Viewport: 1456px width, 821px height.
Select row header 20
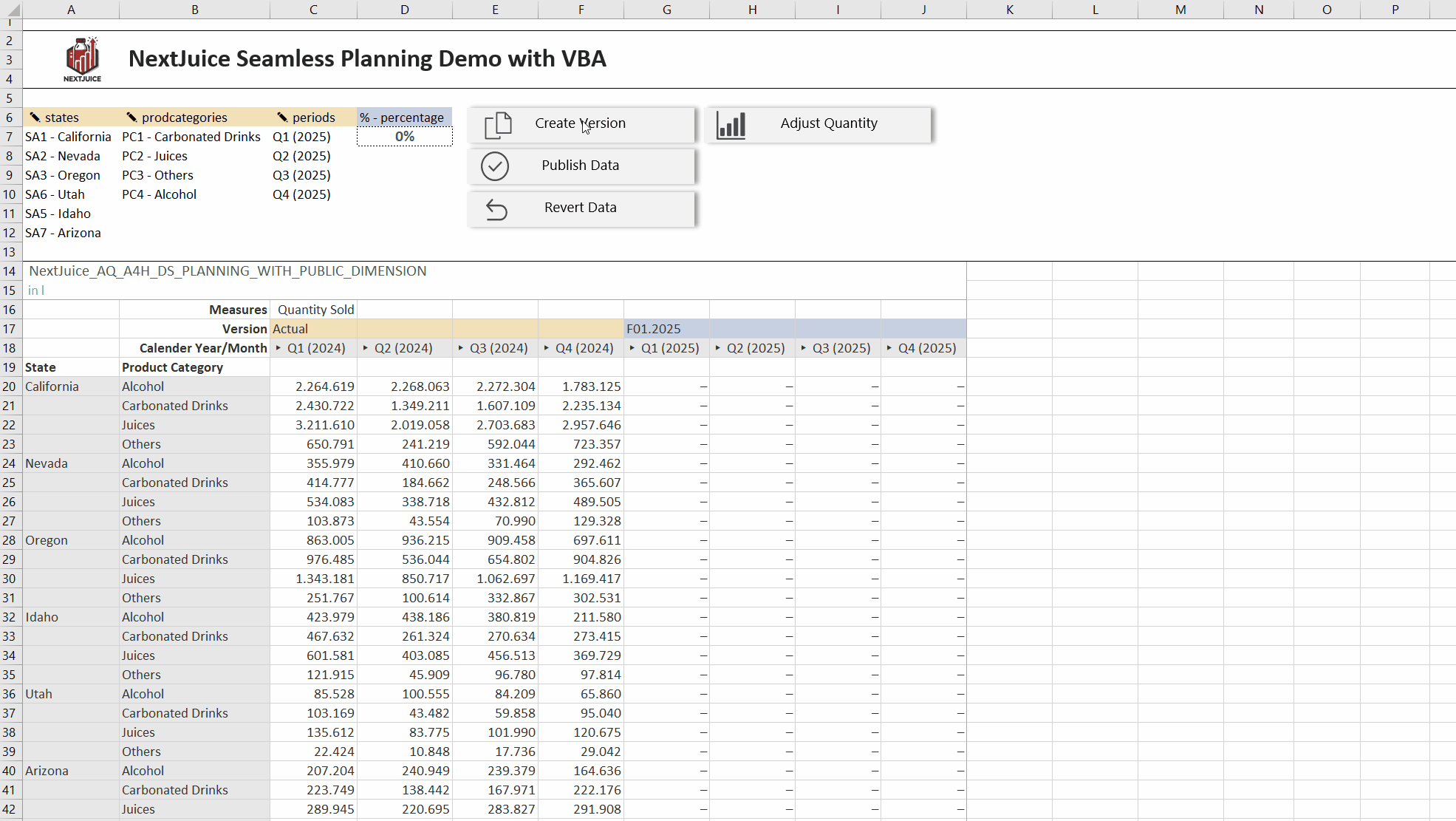click(10, 386)
